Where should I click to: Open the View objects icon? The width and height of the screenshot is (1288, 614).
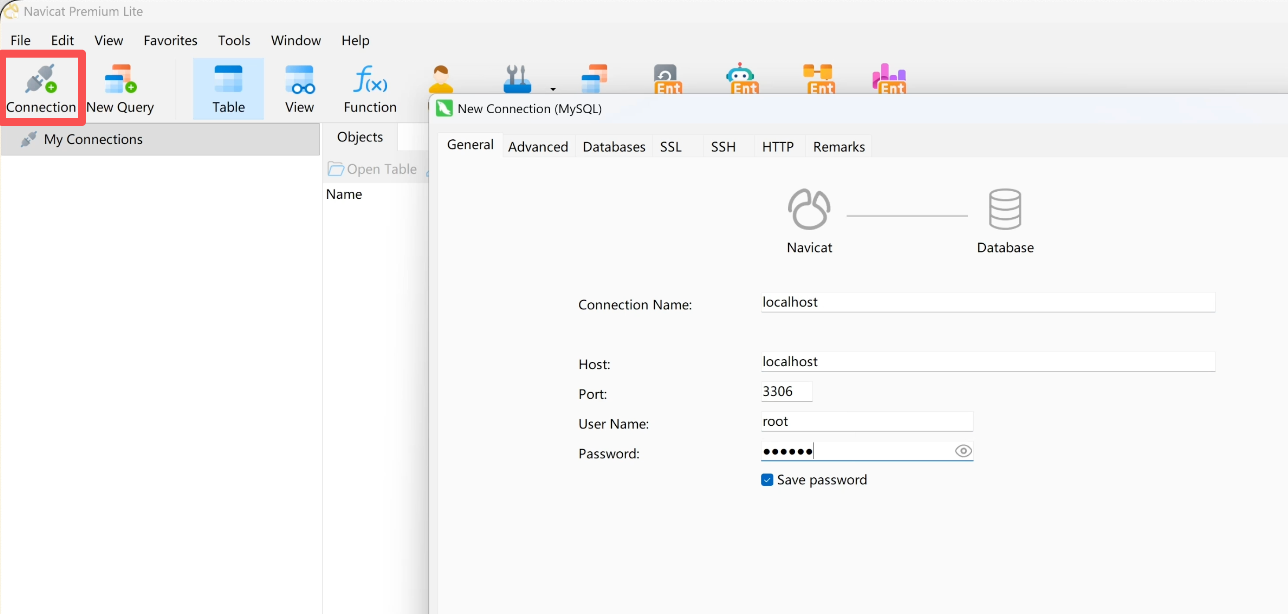[x=299, y=88]
